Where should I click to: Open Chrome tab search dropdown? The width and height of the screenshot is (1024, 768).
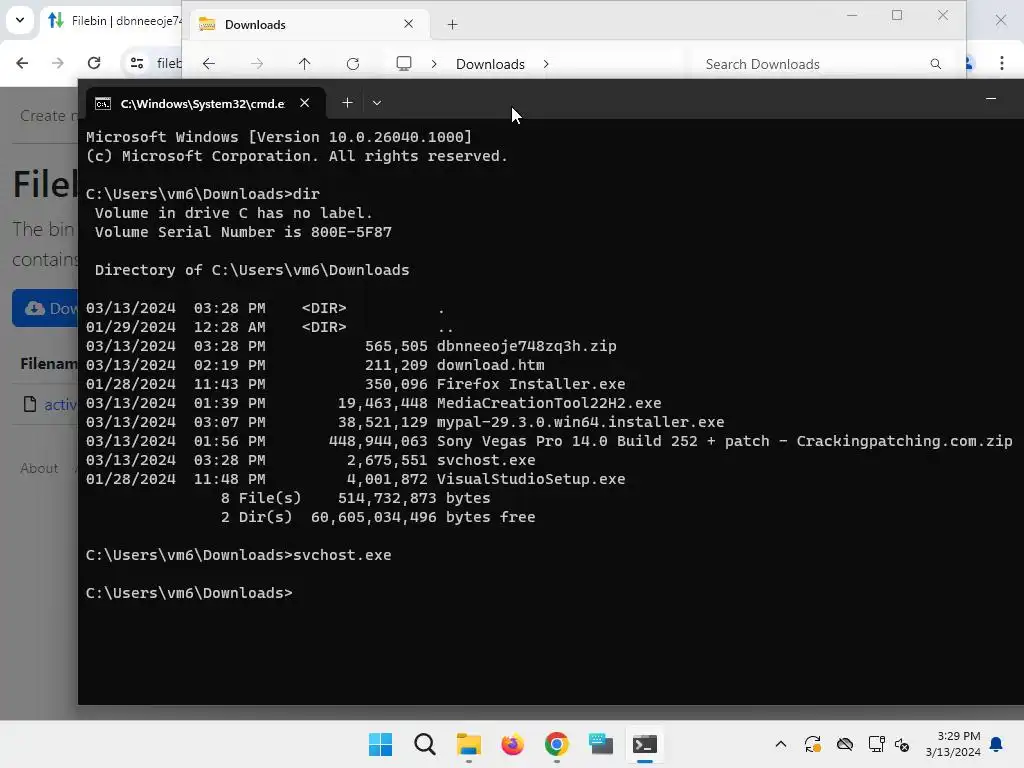[x=20, y=20]
